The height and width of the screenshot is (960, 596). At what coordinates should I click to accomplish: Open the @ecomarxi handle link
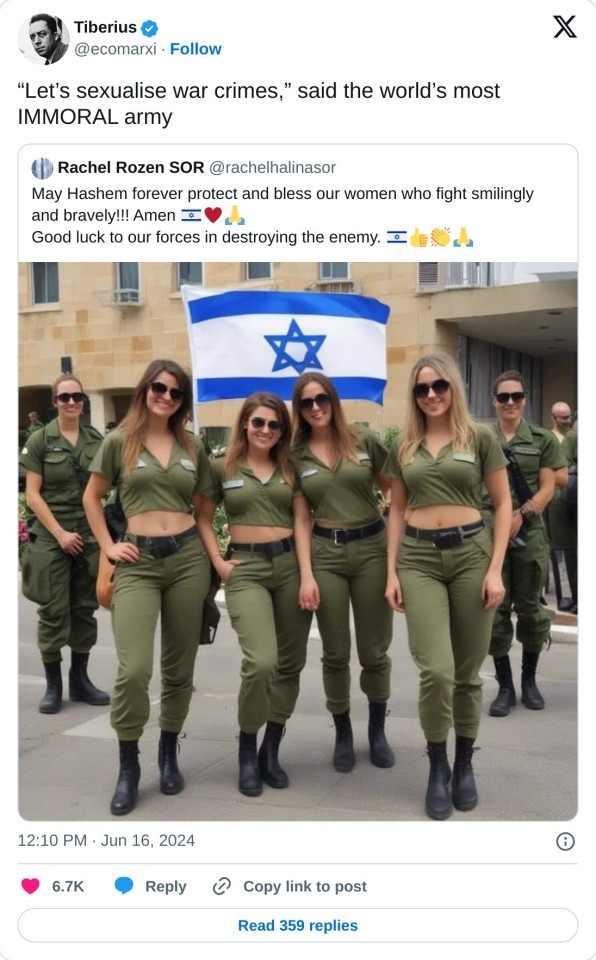[115, 49]
